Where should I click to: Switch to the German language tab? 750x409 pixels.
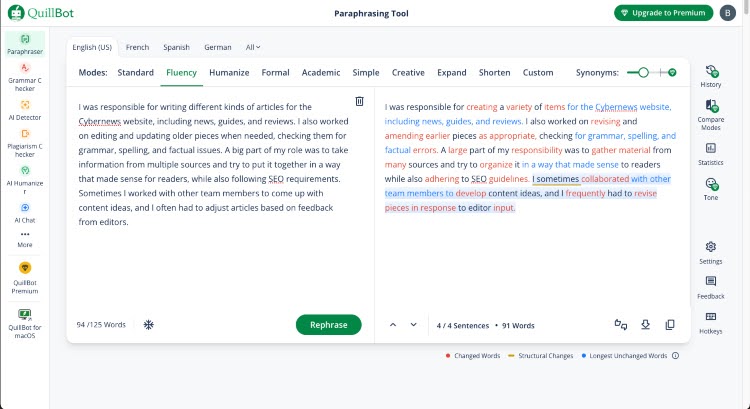pyautogui.click(x=218, y=47)
